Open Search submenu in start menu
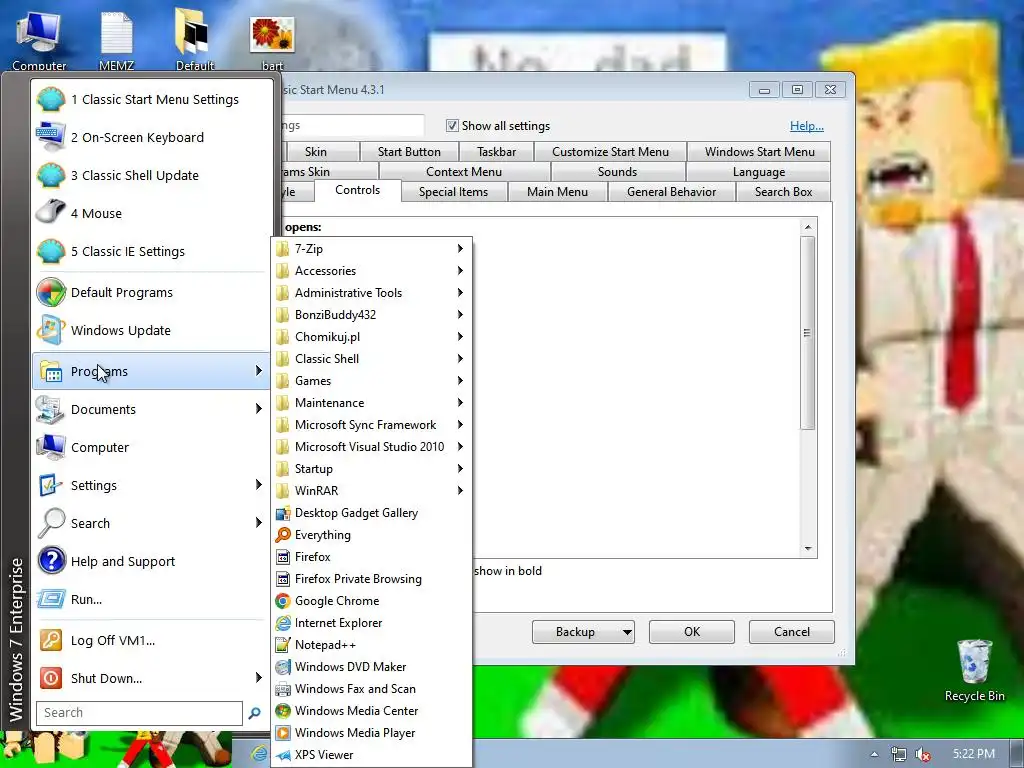This screenshot has height=768, width=1024. pyautogui.click(x=151, y=523)
